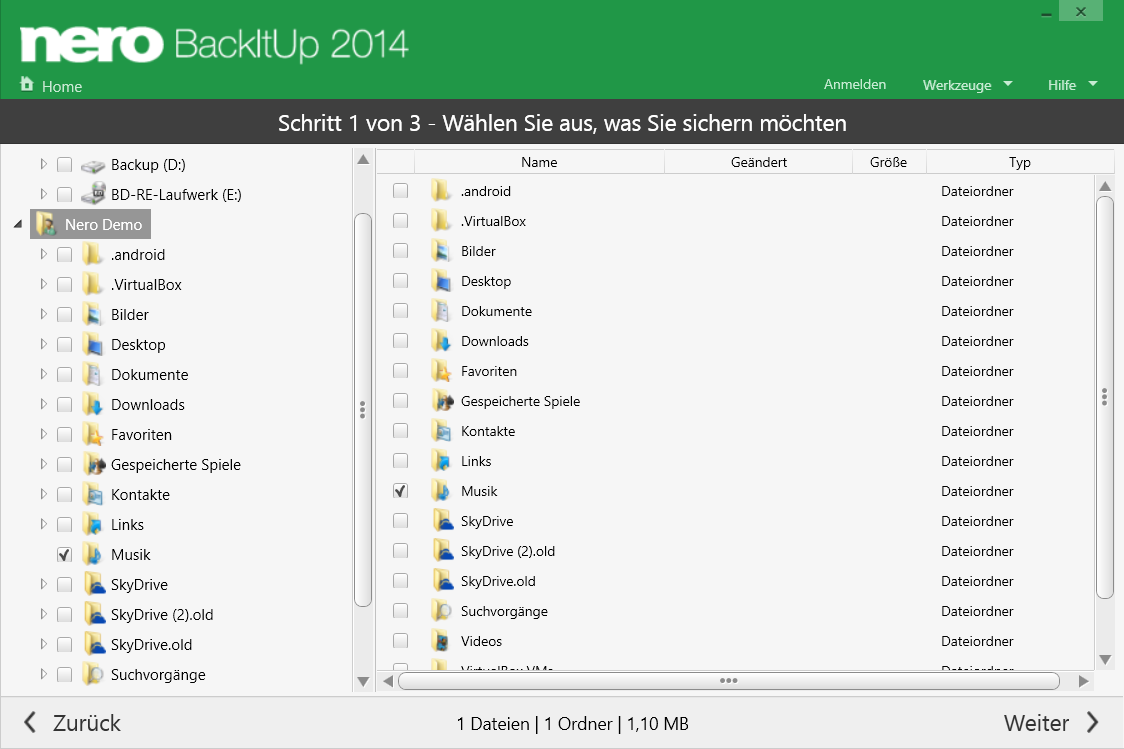Check the Desktop checkbox in the tree
Viewport: 1124px width, 749px height.
point(65,344)
